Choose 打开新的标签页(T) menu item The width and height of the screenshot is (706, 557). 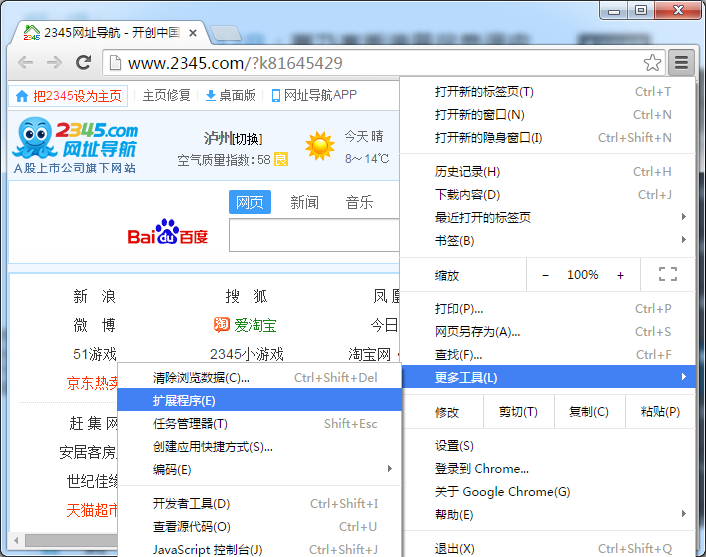click(x=548, y=92)
